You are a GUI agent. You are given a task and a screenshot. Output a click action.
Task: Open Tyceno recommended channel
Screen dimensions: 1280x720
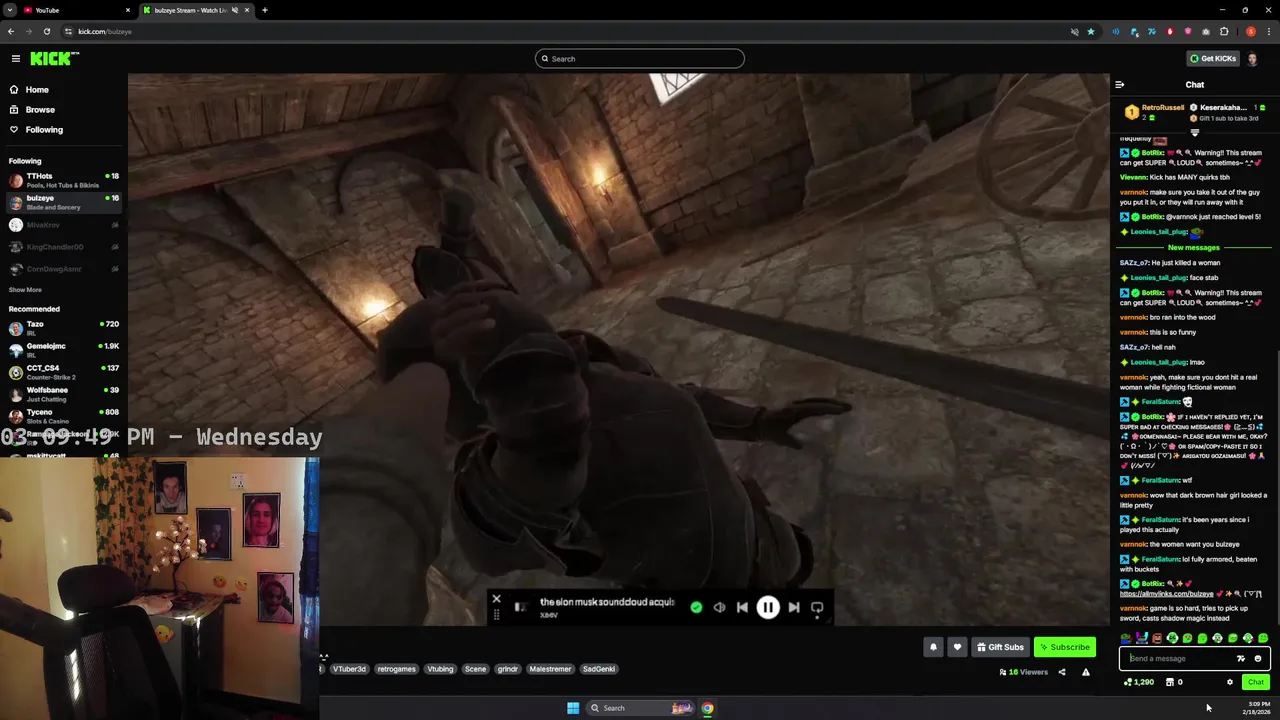[62, 416]
